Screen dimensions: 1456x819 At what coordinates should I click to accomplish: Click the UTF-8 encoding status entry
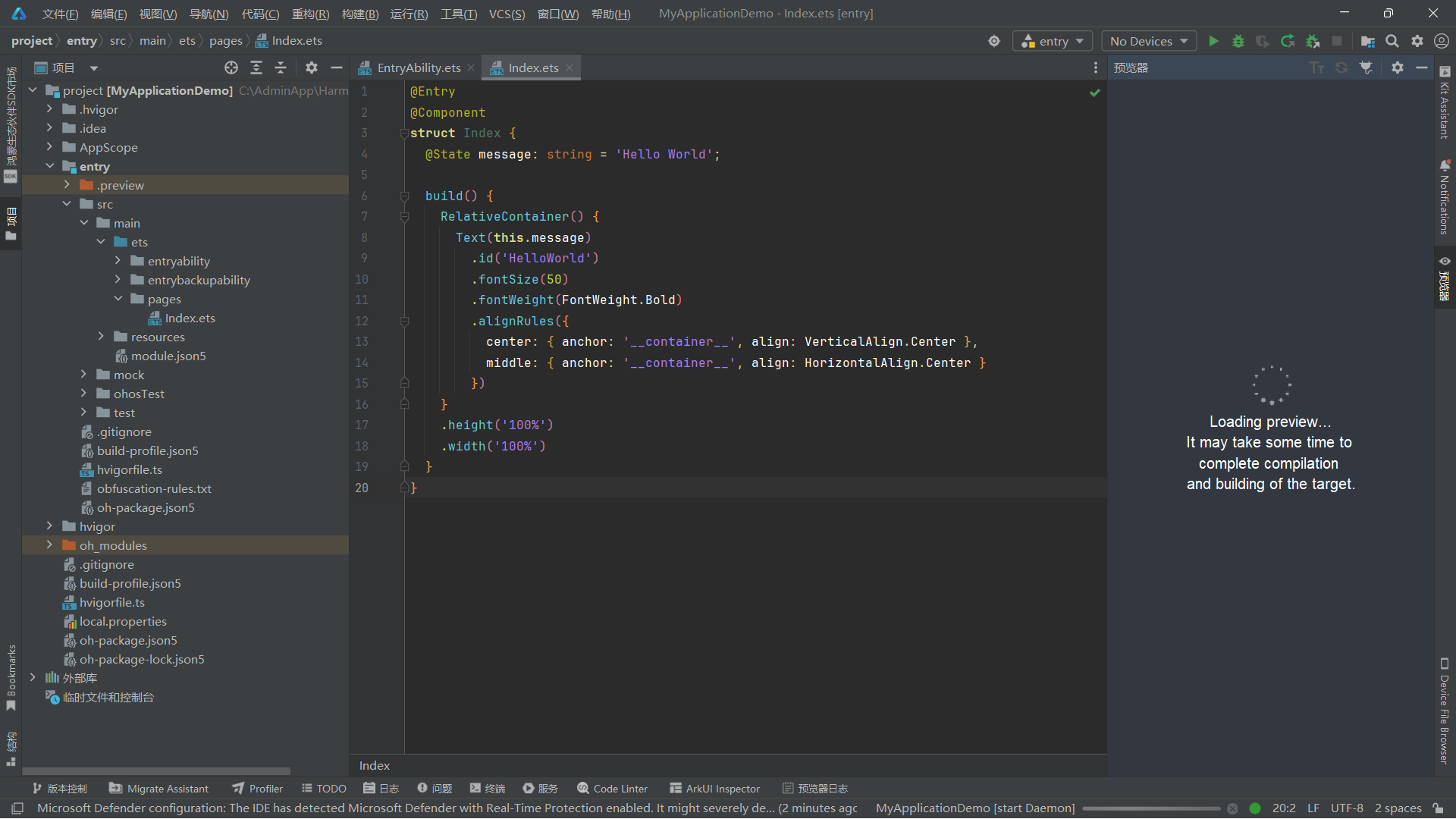pyautogui.click(x=1347, y=808)
